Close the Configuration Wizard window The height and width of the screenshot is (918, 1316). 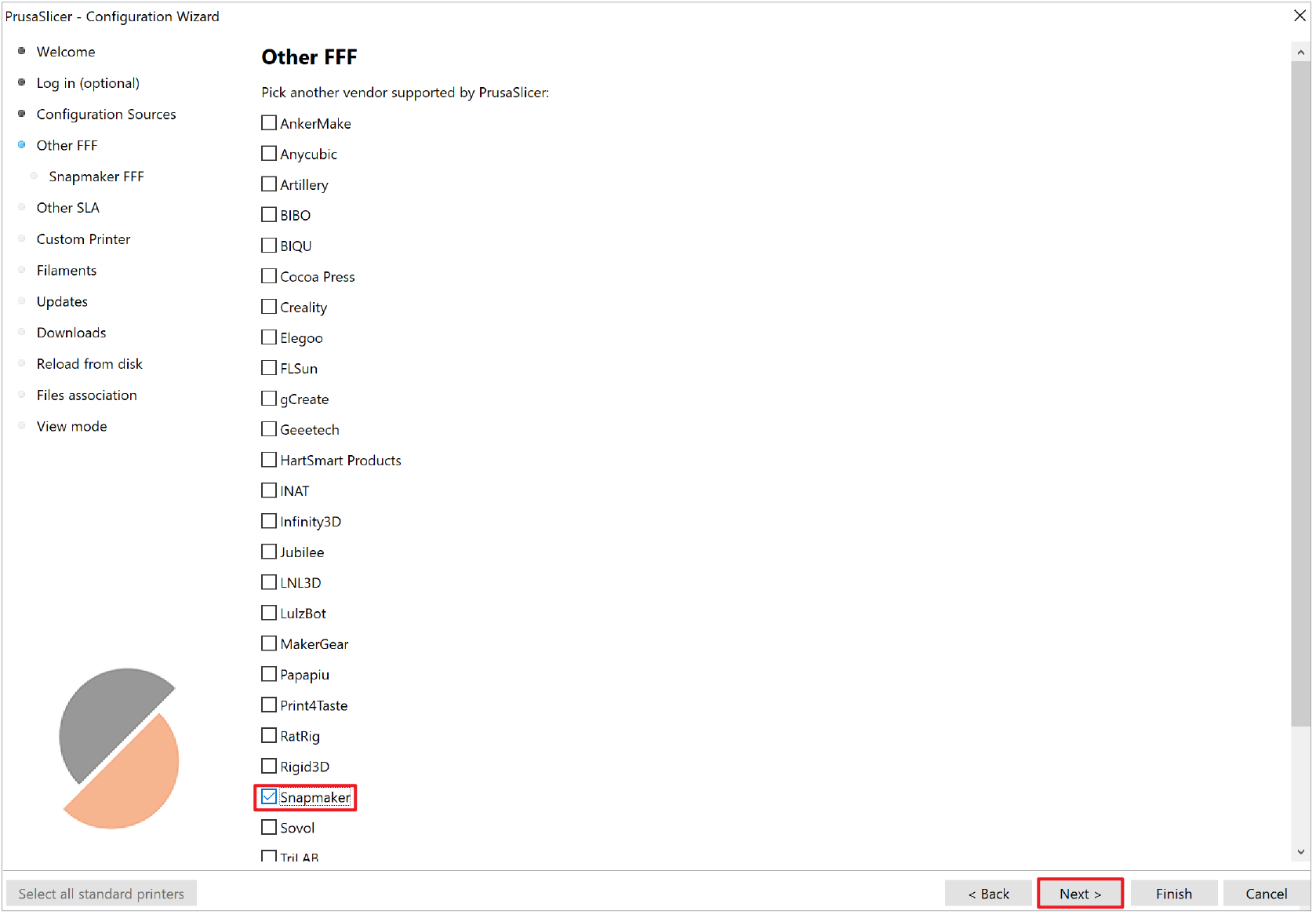[x=1300, y=16]
